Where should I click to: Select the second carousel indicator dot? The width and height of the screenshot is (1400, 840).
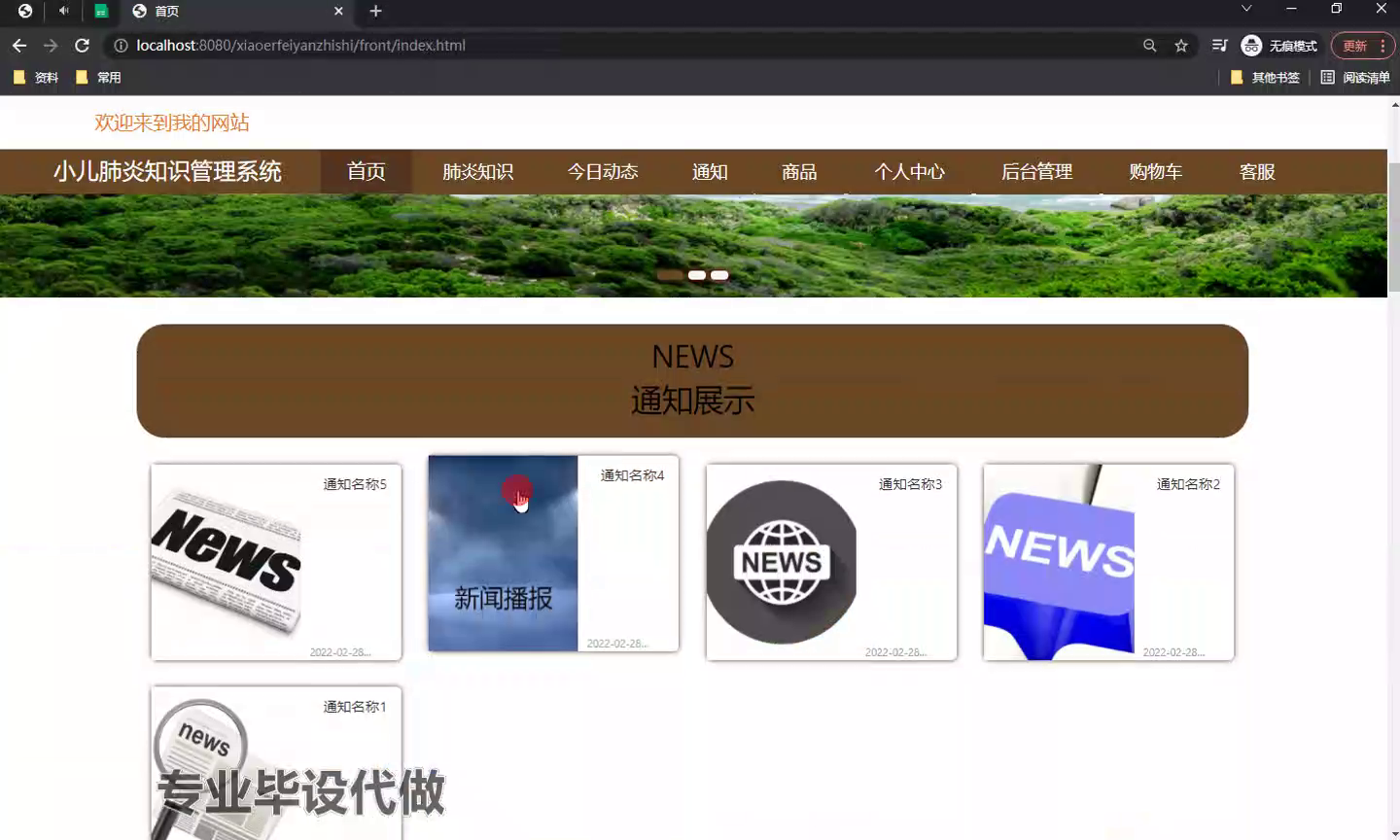[696, 275]
